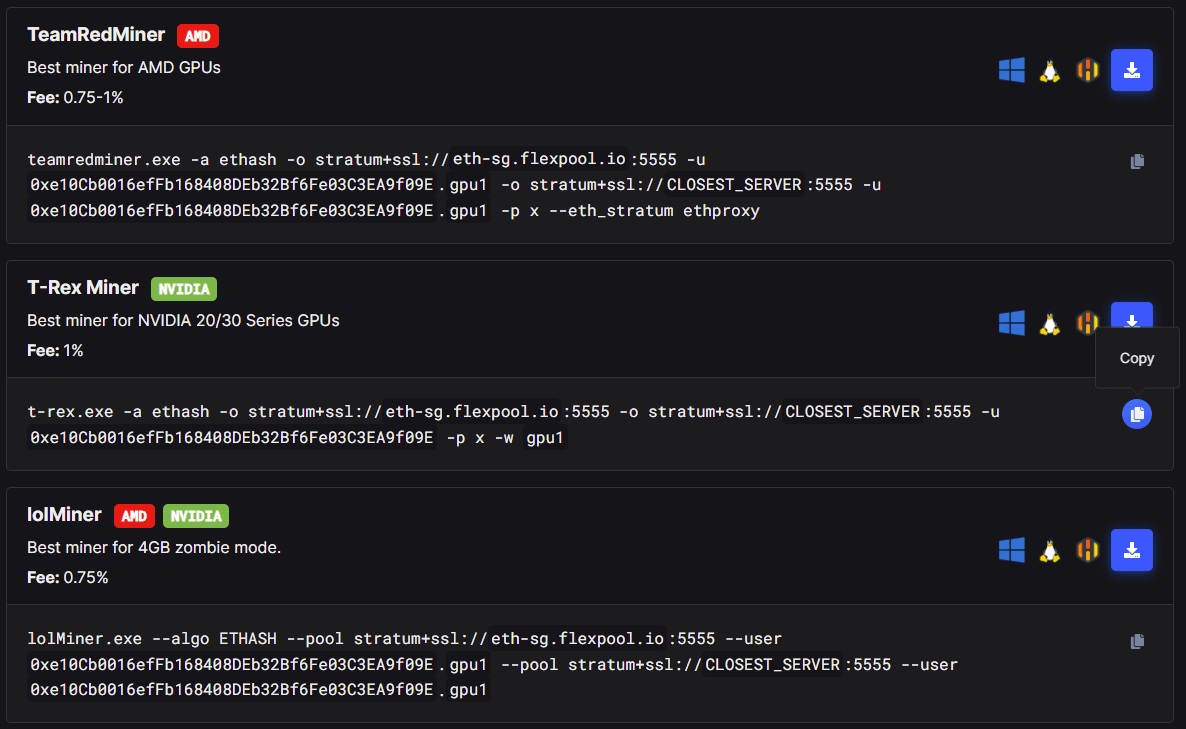The image size is (1186, 729).
Task: Copy the lolMiner command with the copy icon
Action: 1137,641
